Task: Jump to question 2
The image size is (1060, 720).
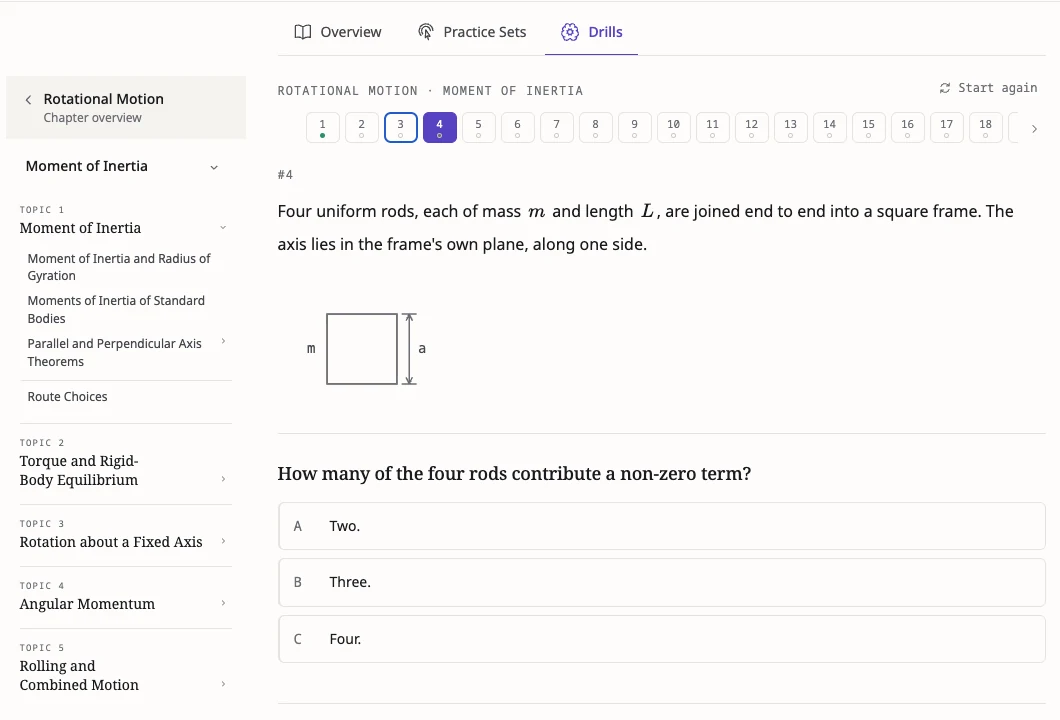Action: (362, 128)
